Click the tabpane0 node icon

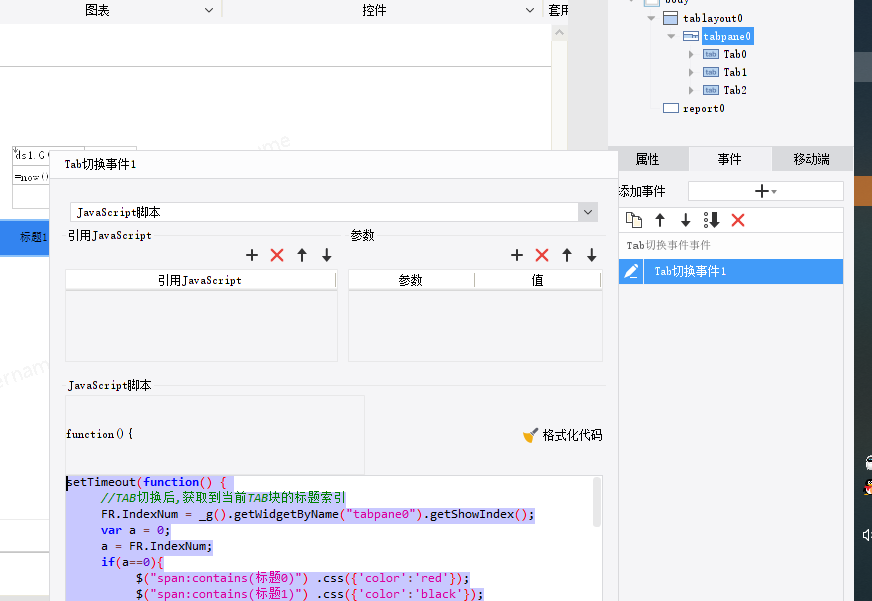tap(691, 36)
